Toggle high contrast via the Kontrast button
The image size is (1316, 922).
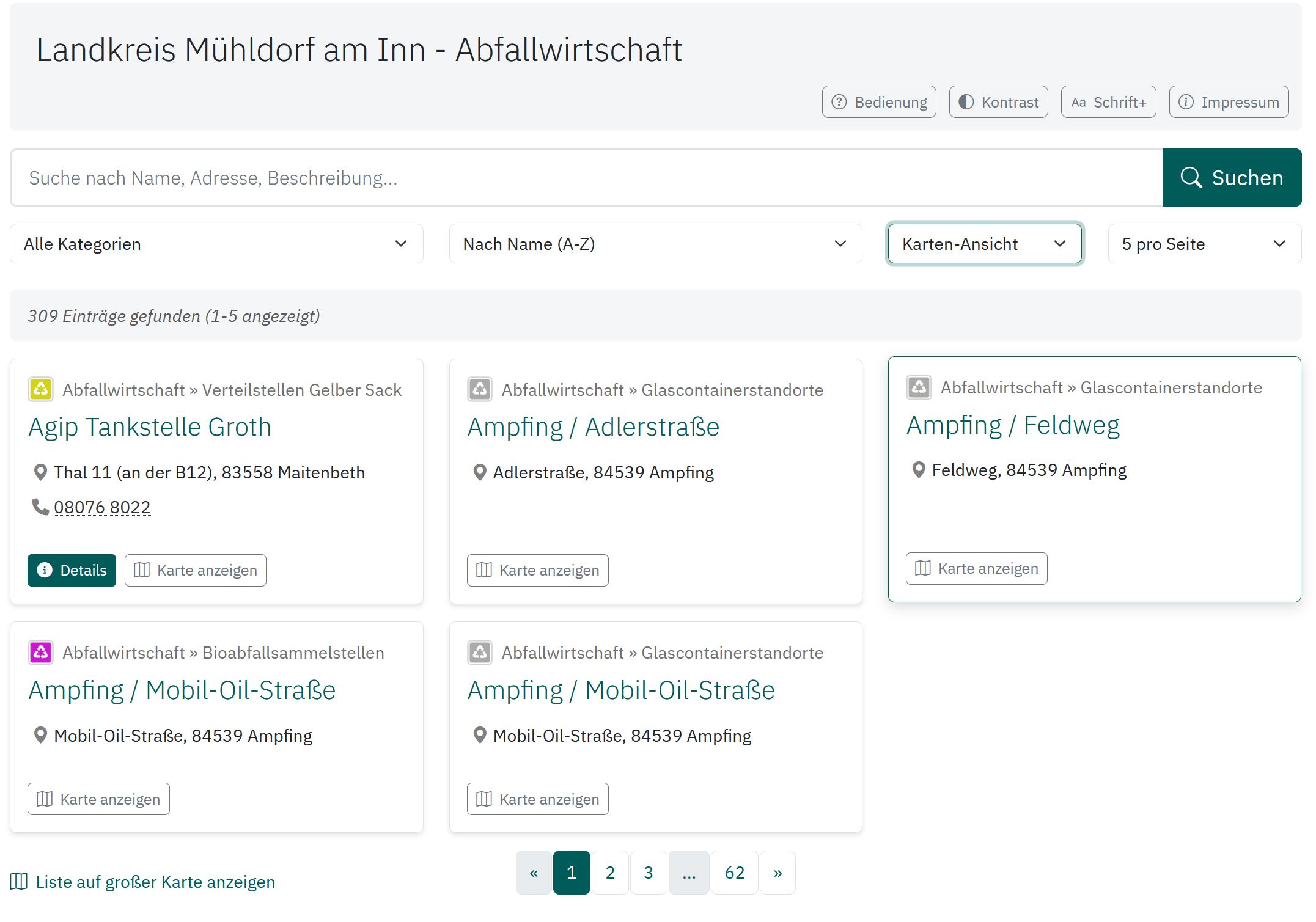pyautogui.click(x=998, y=101)
